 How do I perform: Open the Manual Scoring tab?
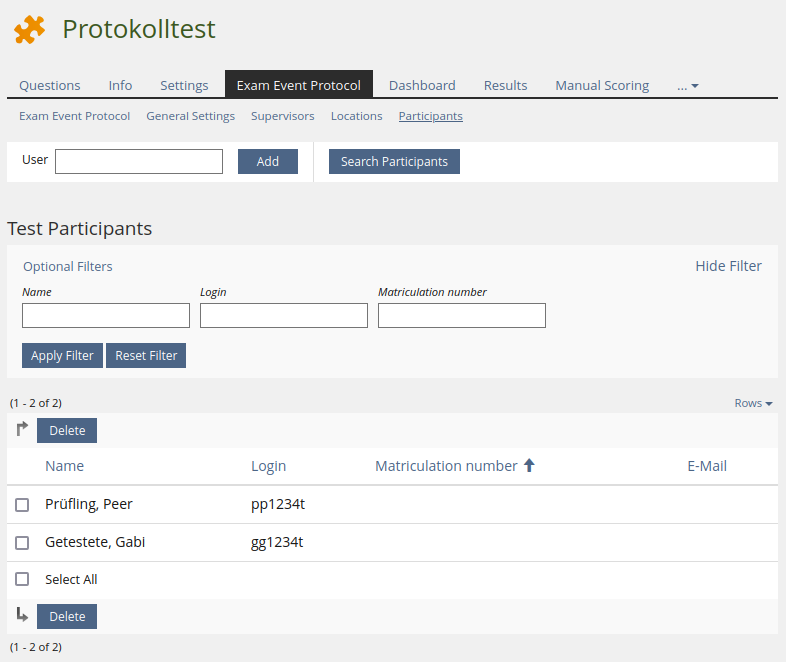602,86
